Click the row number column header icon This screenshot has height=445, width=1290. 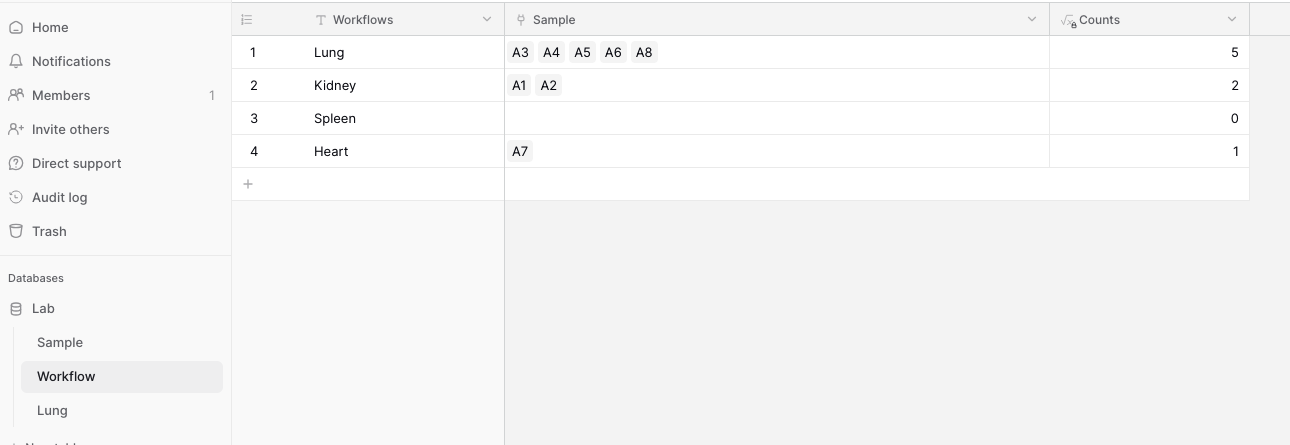tap(247, 19)
